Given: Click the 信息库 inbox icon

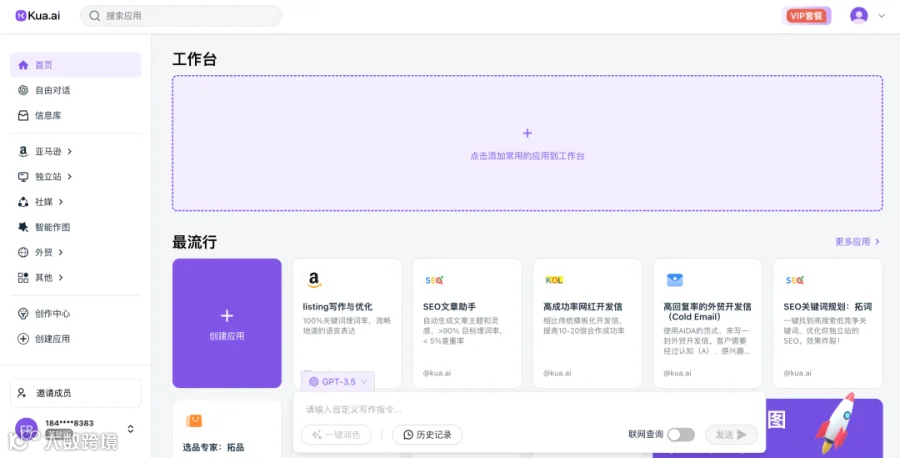Looking at the screenshot, I should pos(23,115).
